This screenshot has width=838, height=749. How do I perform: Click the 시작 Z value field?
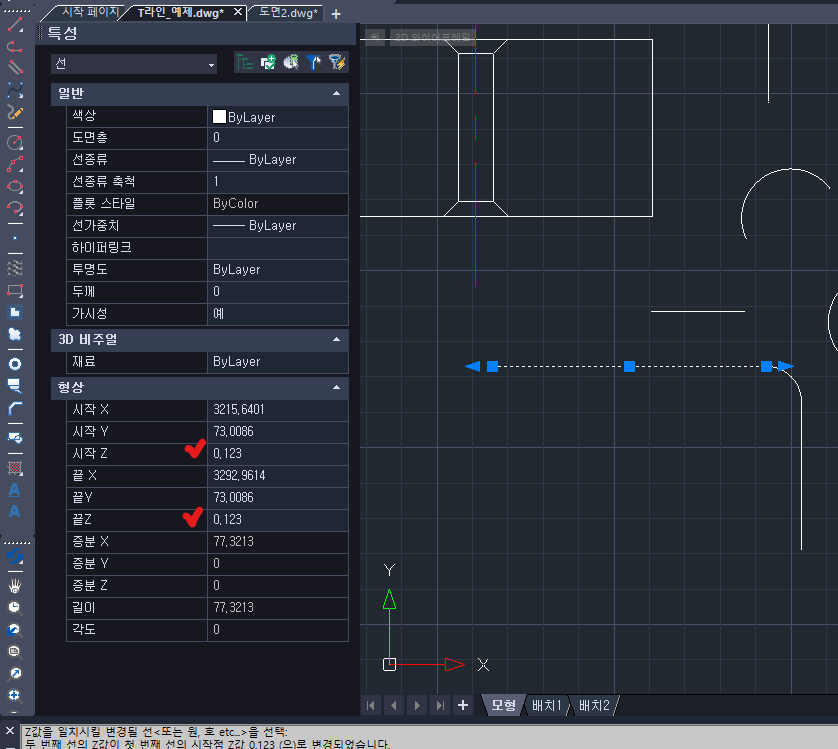(x=277, y=453)
